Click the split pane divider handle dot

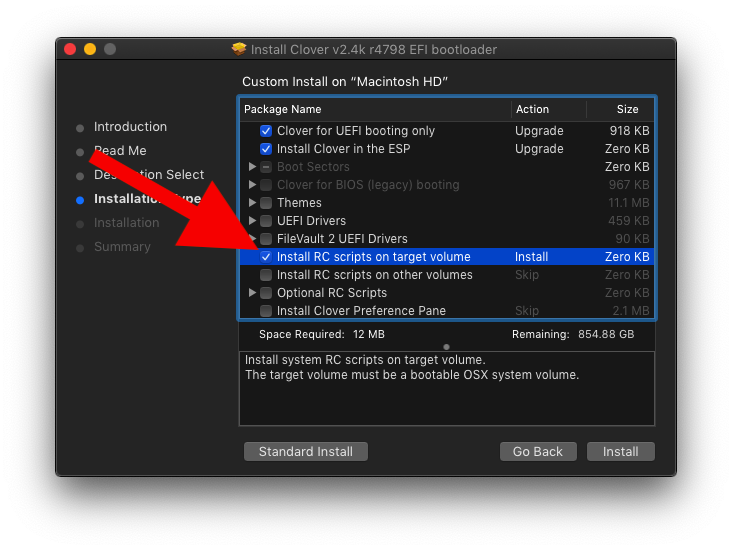pyautogui.click(x=446, y=347)
